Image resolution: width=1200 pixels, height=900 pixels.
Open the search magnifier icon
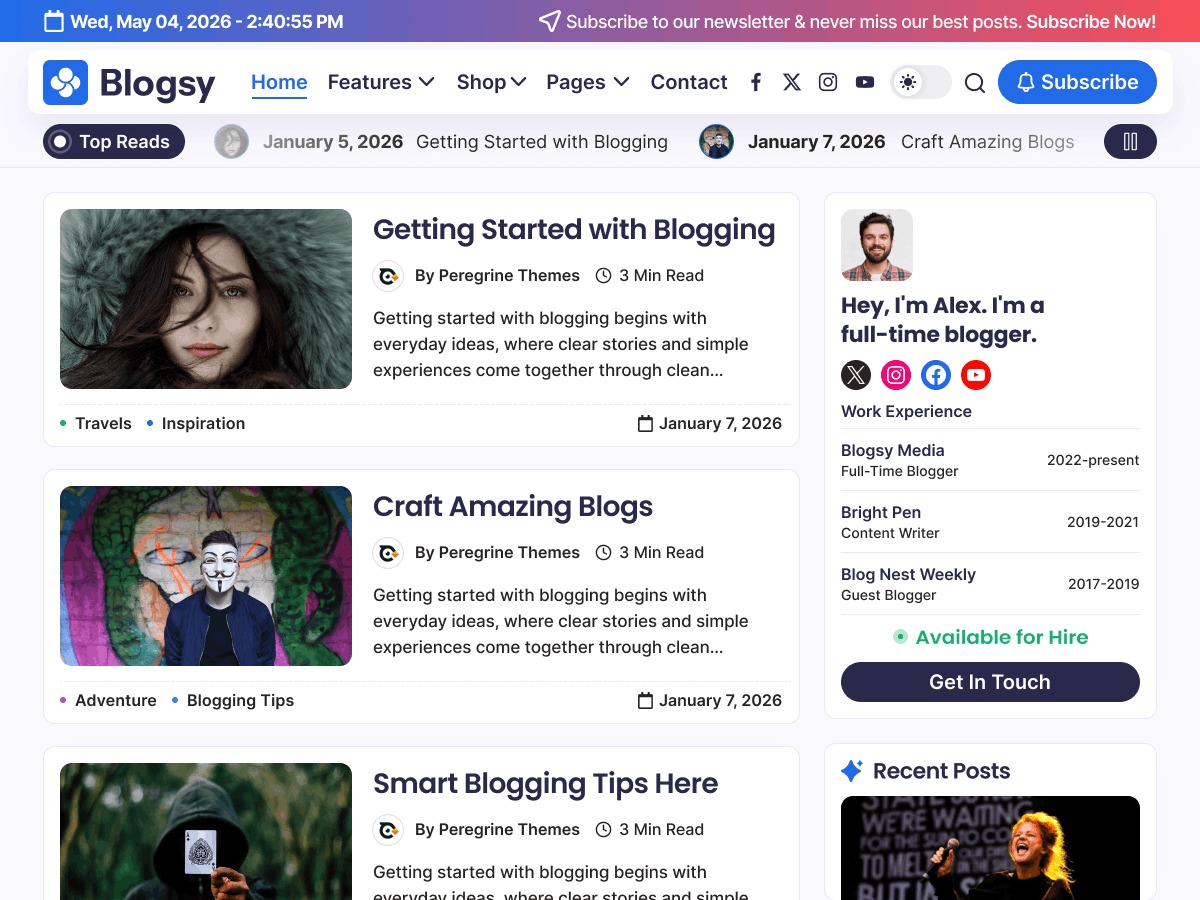point(975,83)
